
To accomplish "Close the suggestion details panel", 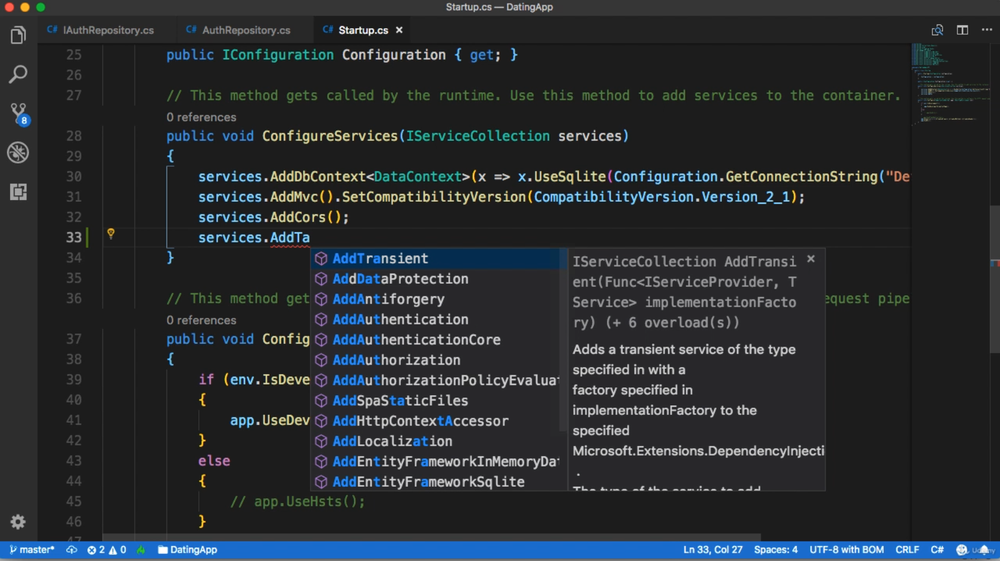I will (x=811, y=259).
